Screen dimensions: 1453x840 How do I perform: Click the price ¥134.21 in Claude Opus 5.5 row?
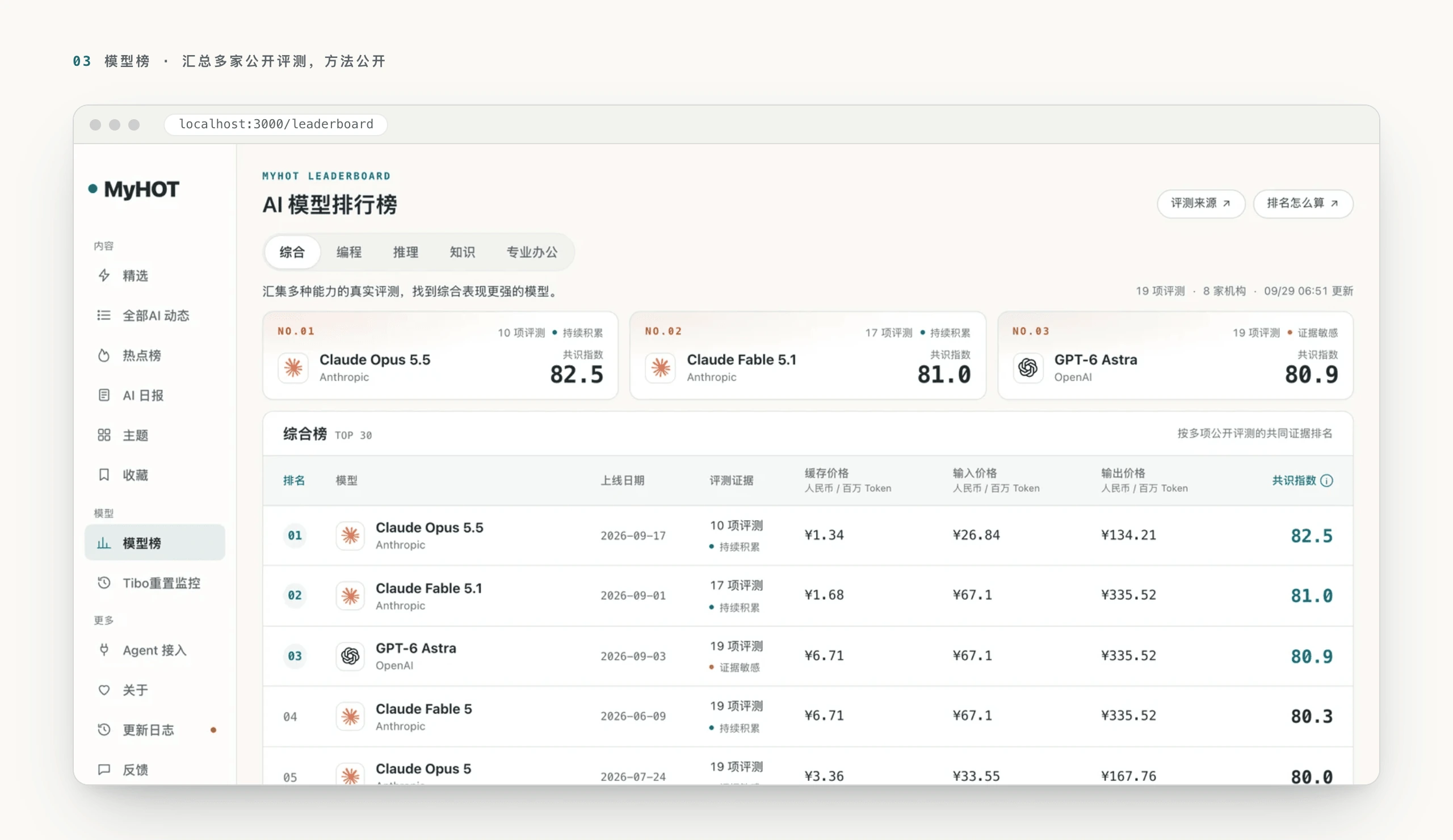coord(1128,535)
